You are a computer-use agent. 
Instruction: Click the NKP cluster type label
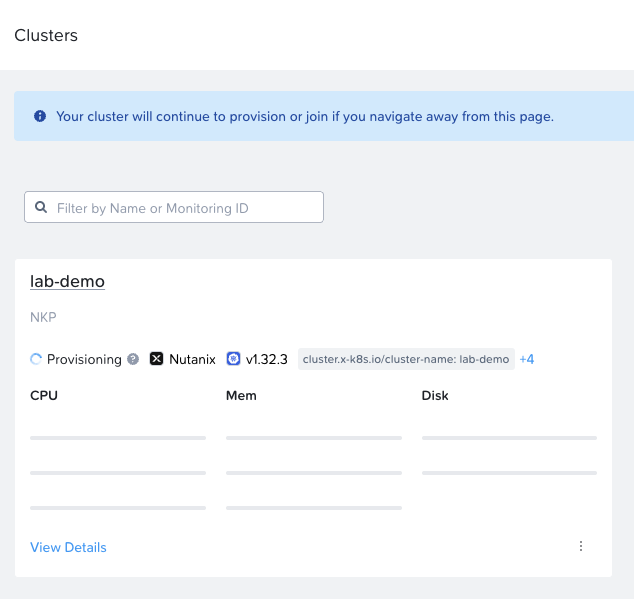coord(43,317)
